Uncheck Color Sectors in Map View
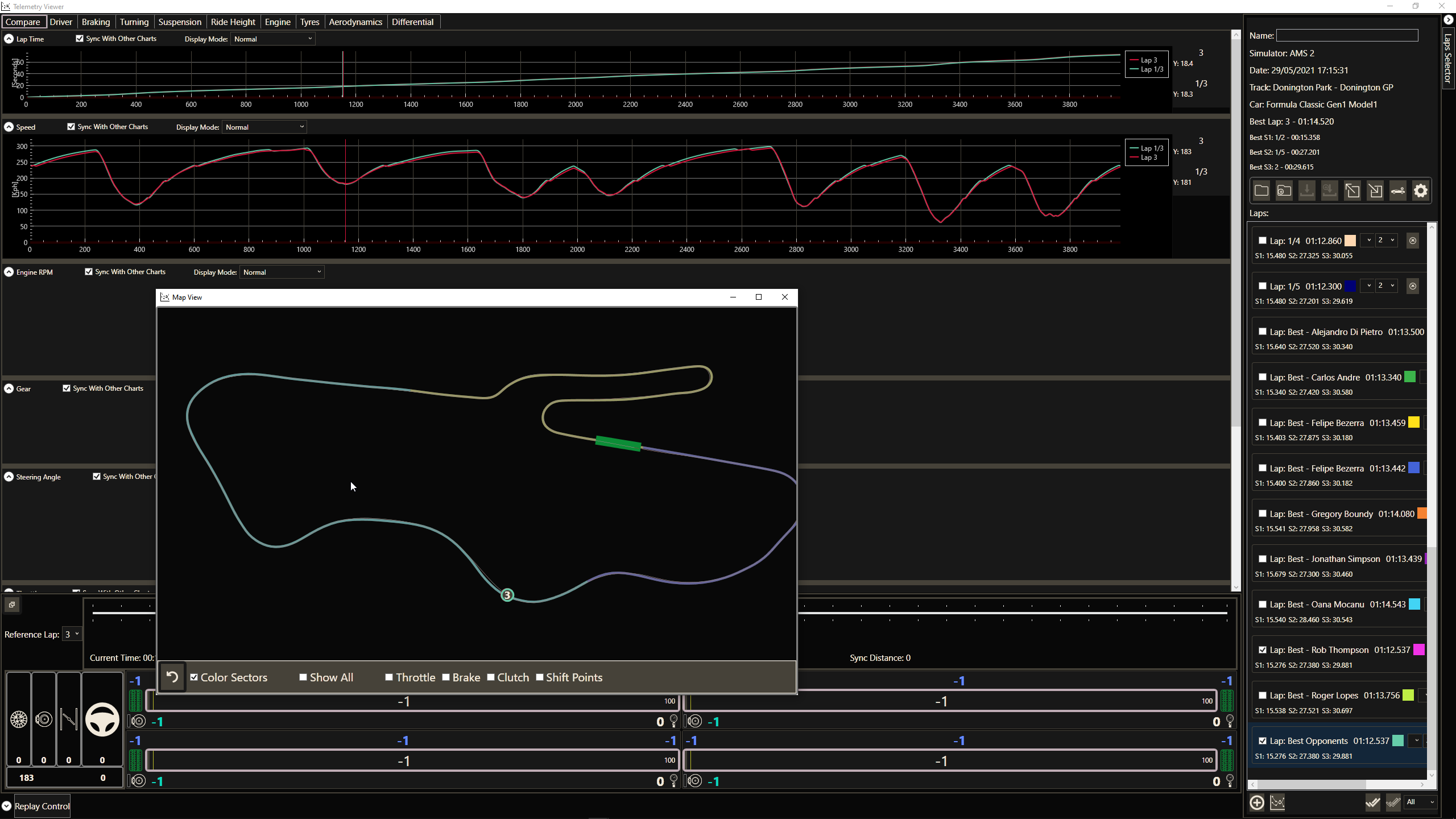1456x819 pixels. pos(195,677)
